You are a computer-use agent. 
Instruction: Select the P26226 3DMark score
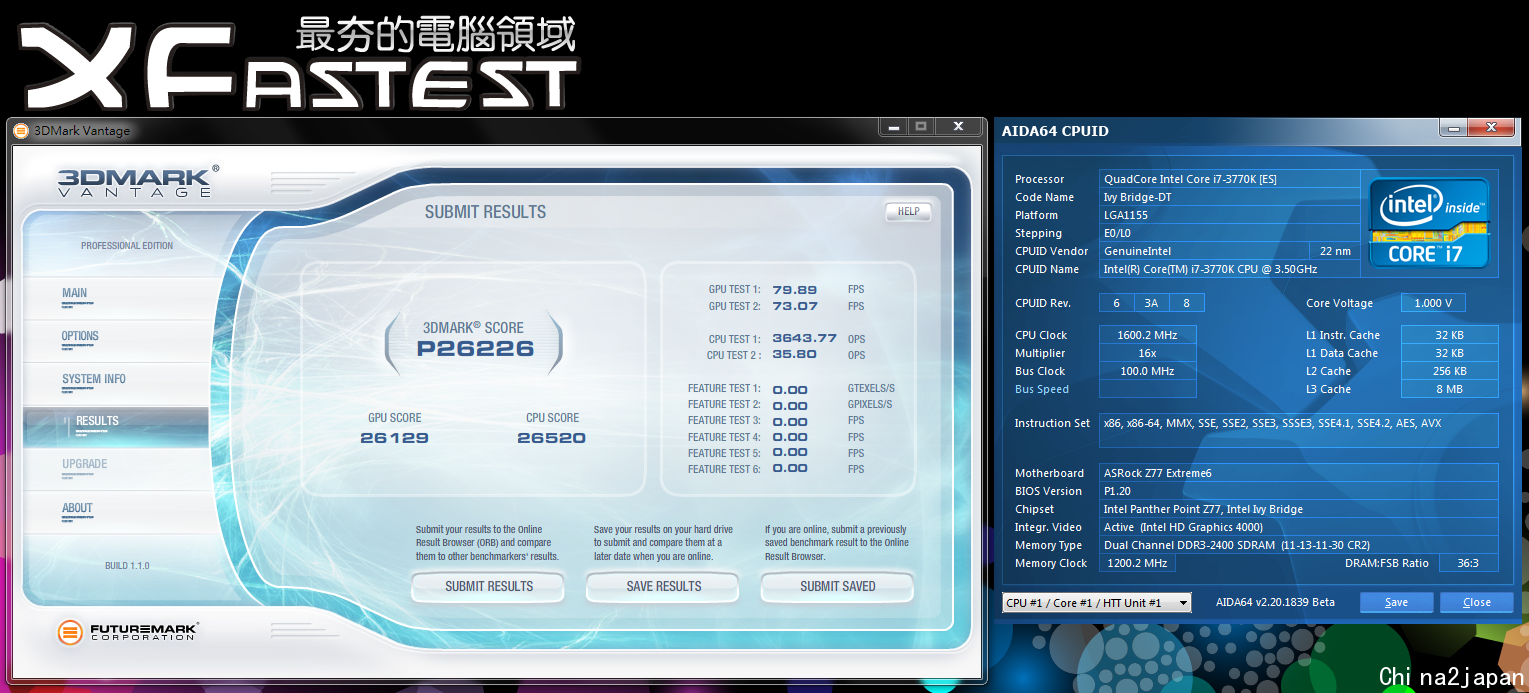point(475,349)
